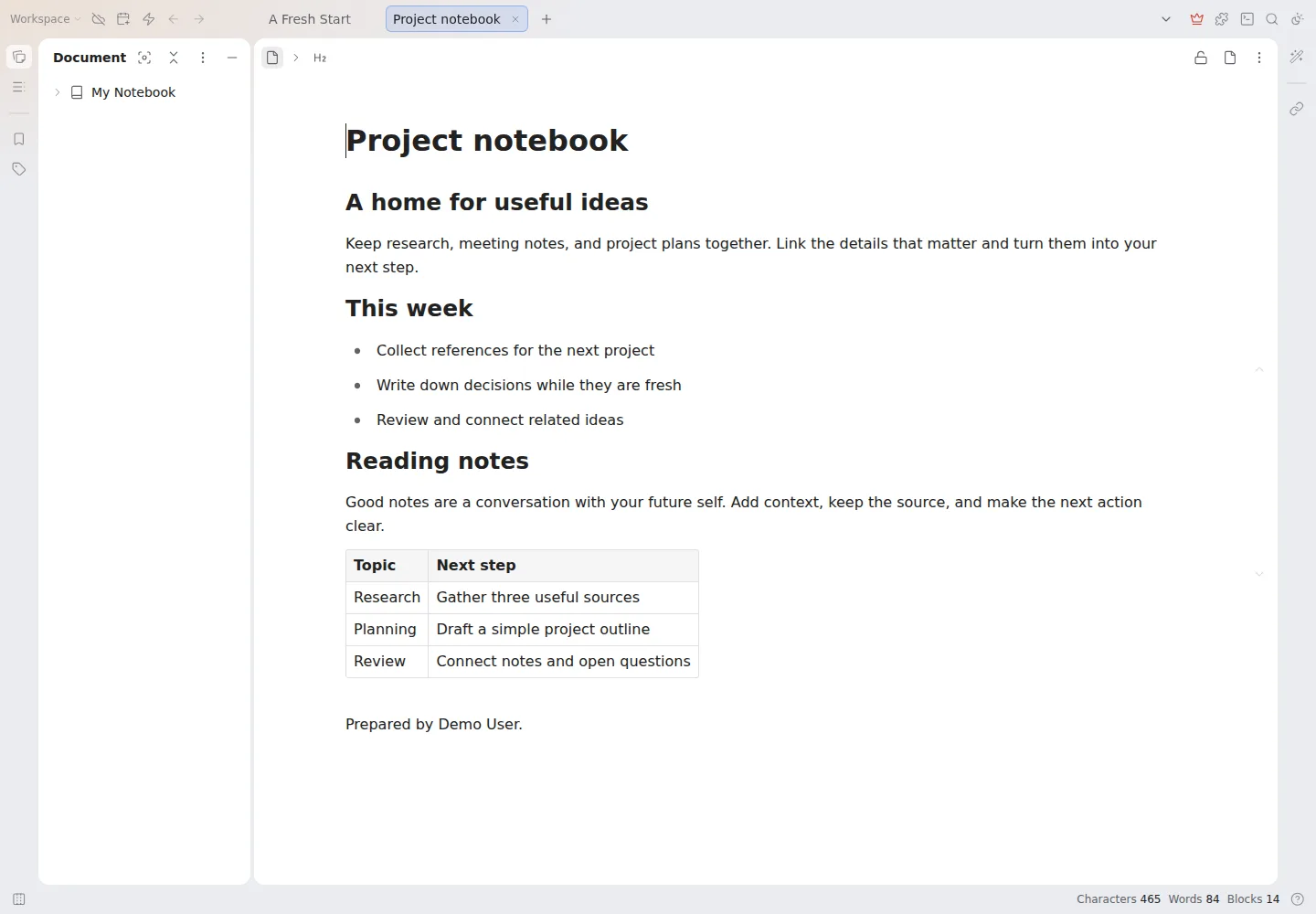
Task: Toggle dock visibility icon in status bar
Action: [19, 899]
